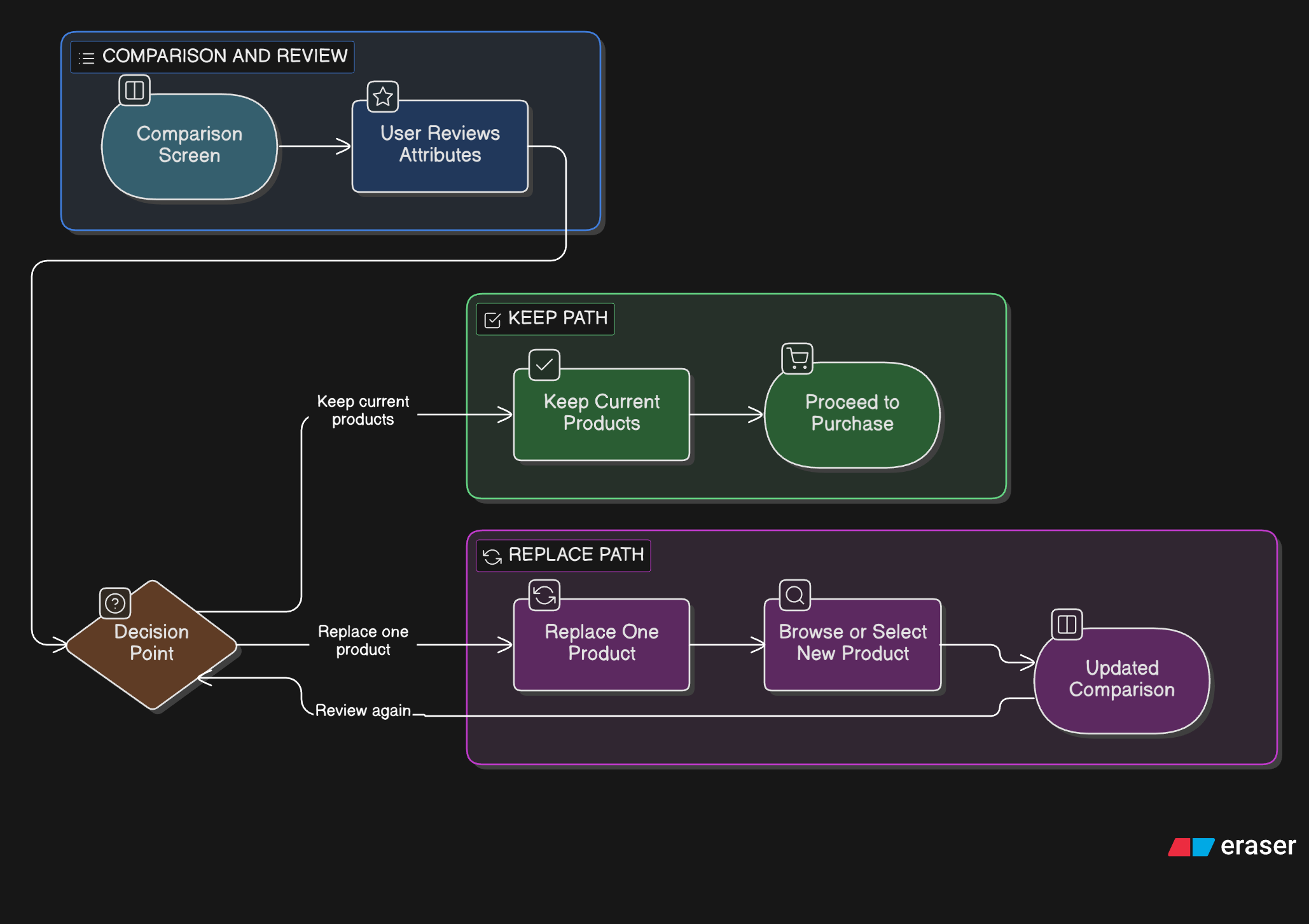Viewport: 1309px width, 924px height.
Task: Click the list icon in Comparison and Review header
Action: point(87,59)
